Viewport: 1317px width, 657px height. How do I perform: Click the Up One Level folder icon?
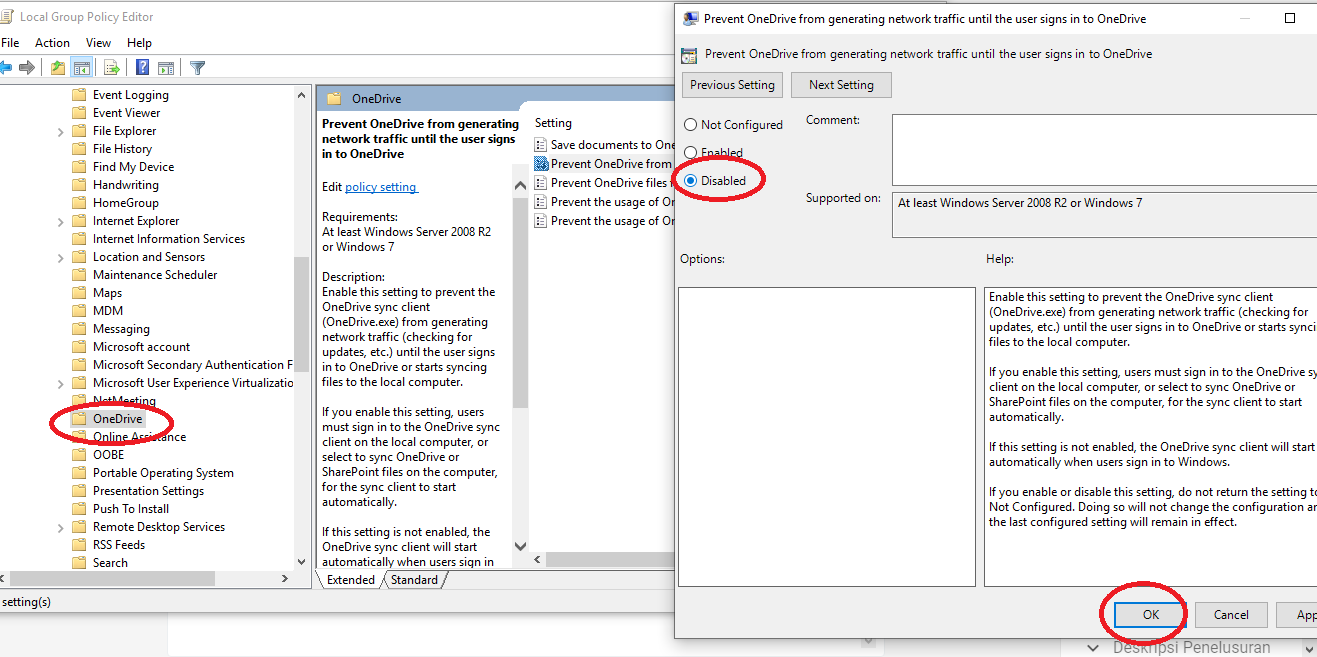click(x=58, y=68)
